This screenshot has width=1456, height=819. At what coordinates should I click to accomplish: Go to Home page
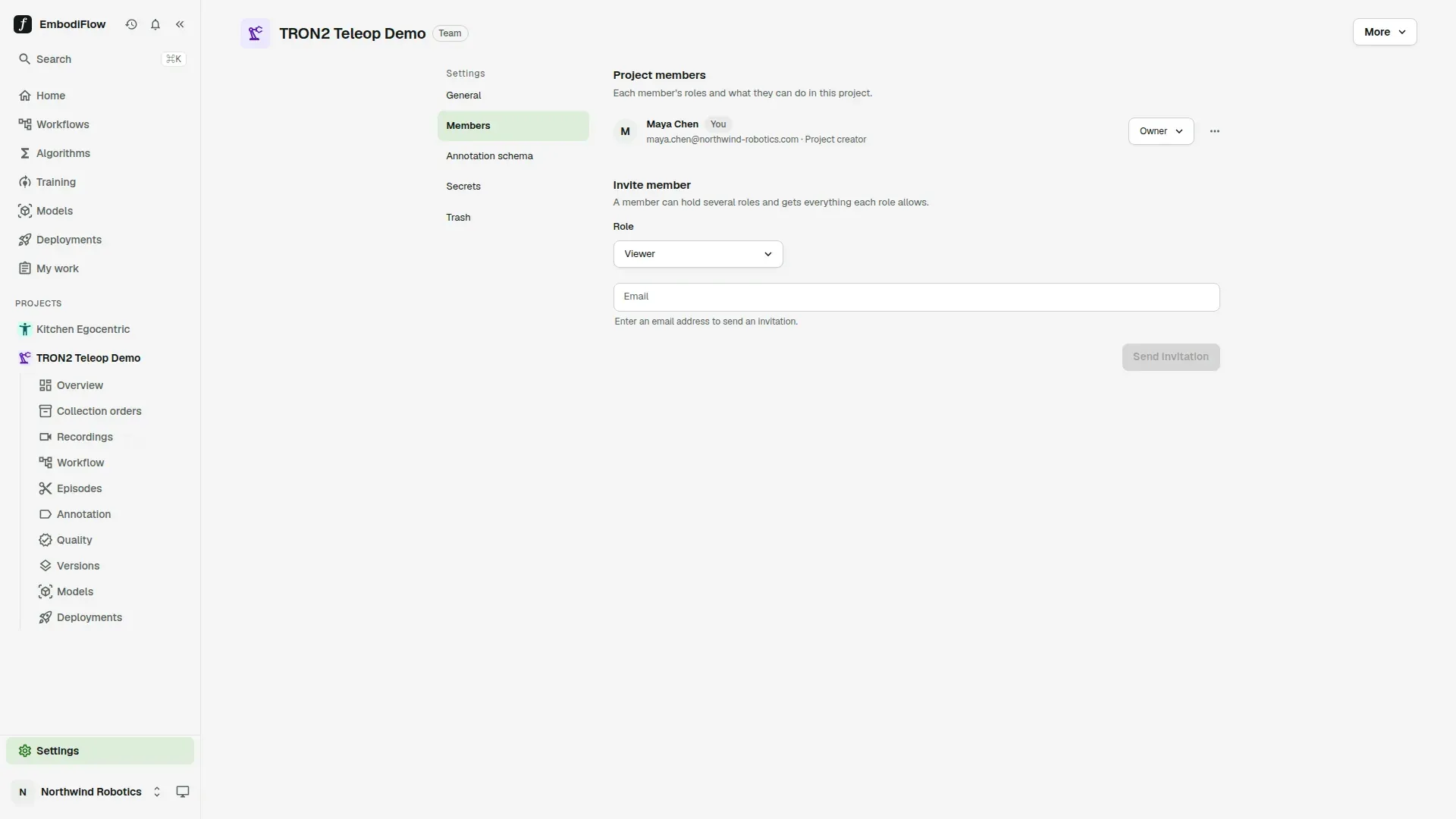click(99, 96)
